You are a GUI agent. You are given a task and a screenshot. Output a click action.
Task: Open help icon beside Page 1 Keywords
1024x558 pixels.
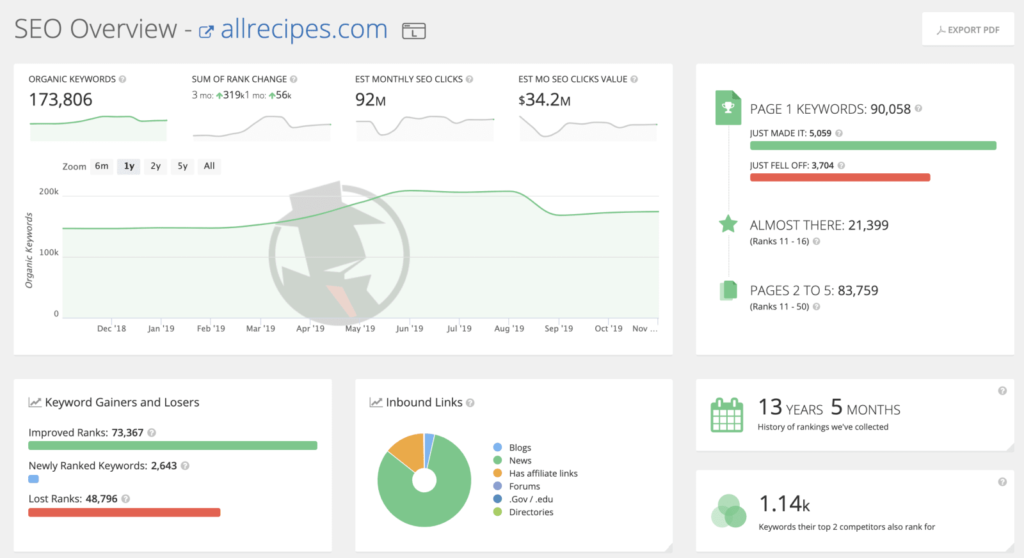918,108
